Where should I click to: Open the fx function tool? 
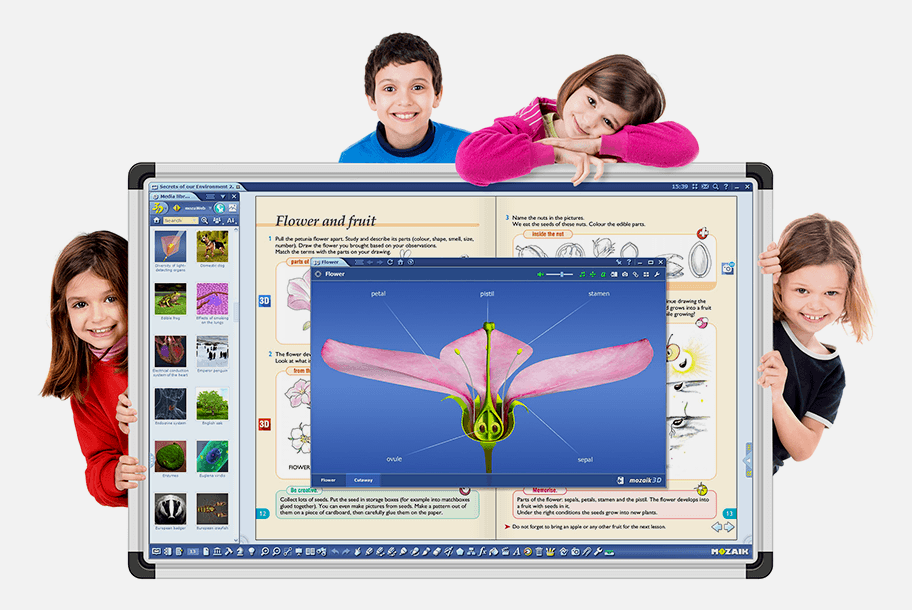click(x=482, y=551)
